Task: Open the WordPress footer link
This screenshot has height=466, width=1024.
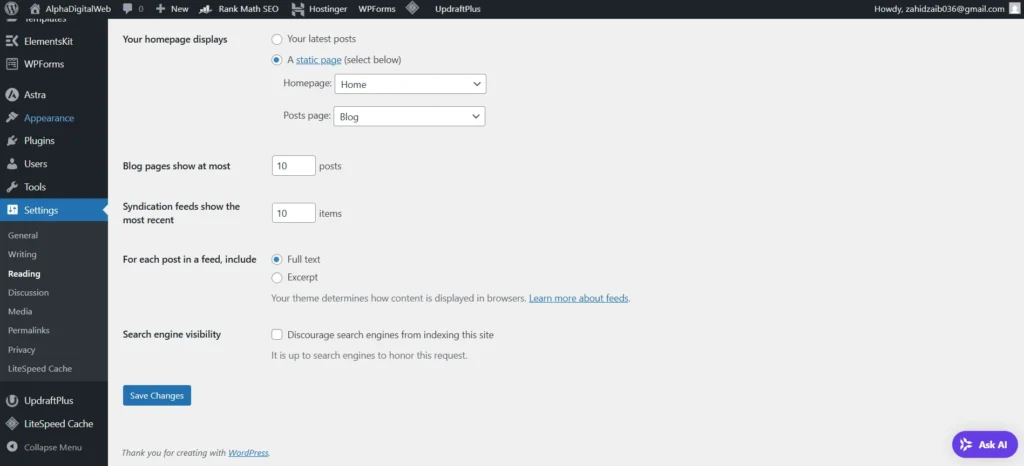Action: coord(248,452)
